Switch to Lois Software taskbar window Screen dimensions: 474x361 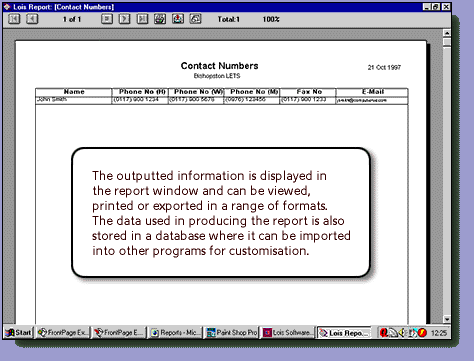coord(288,333)
